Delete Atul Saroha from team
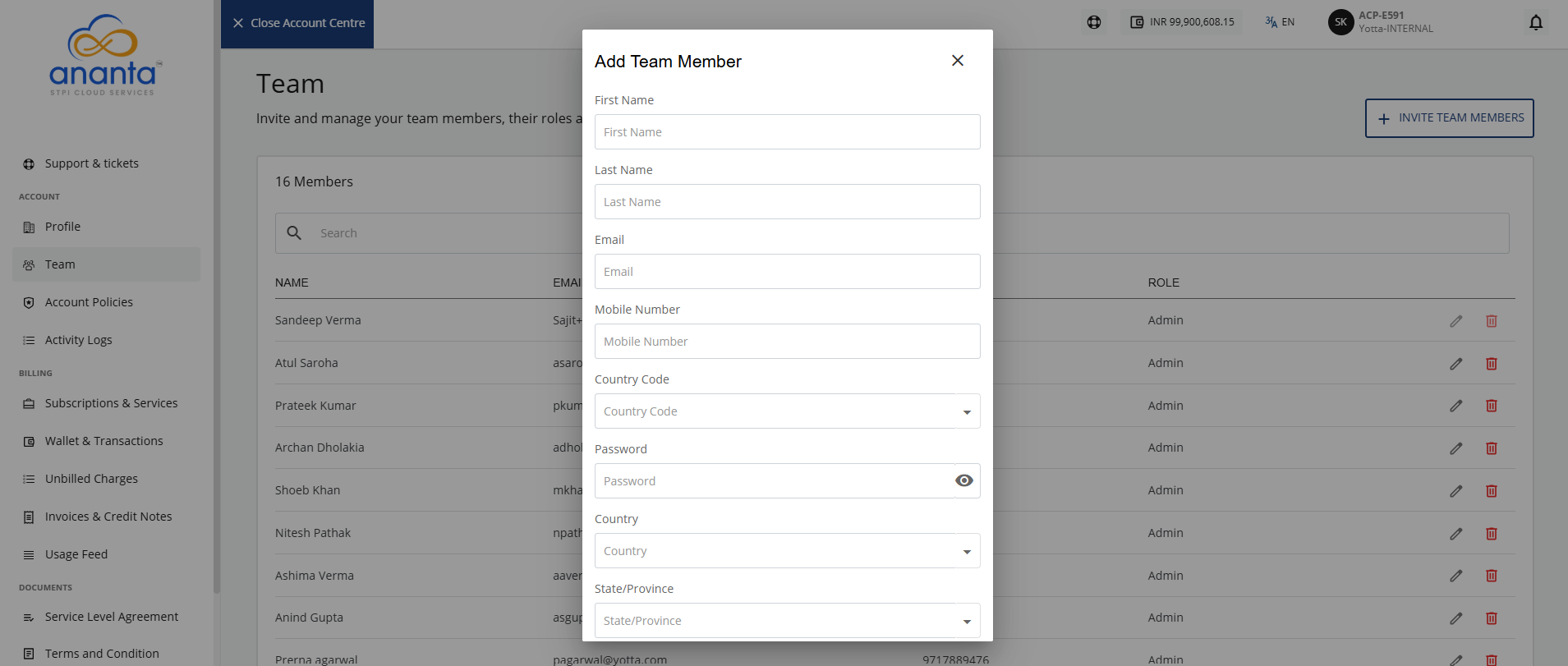This screenshot has height=666, width=1568. coord(1492,364)
